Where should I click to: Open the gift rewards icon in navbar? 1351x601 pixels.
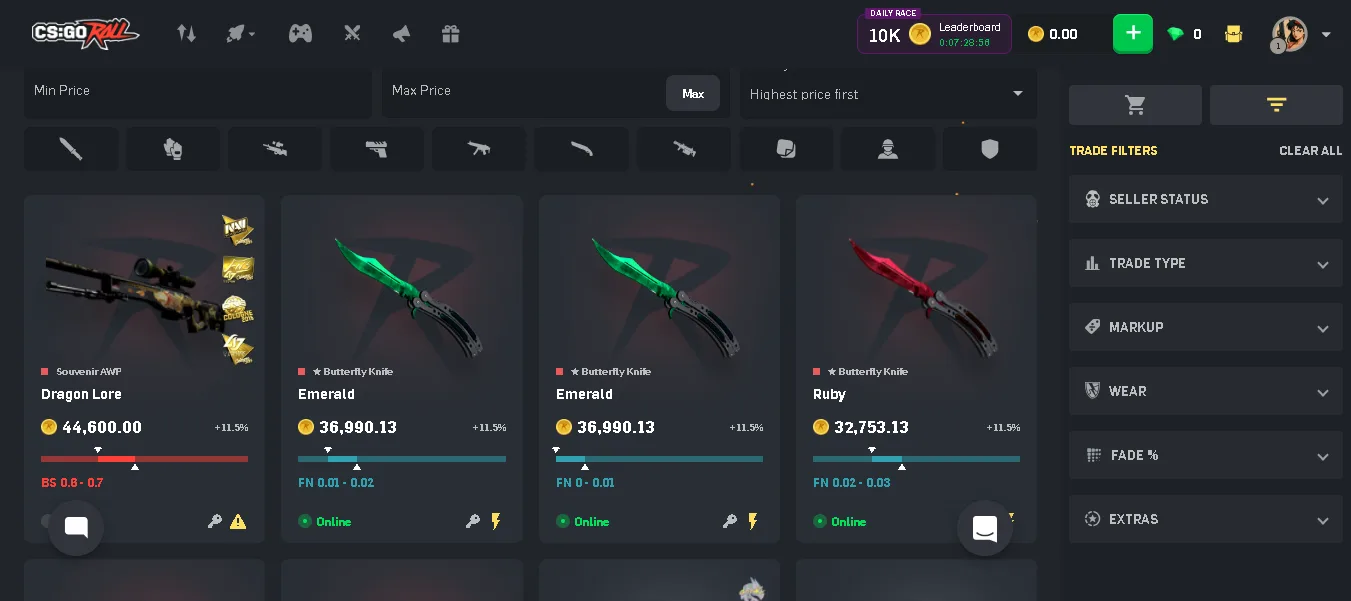click(x=450, y=34)
